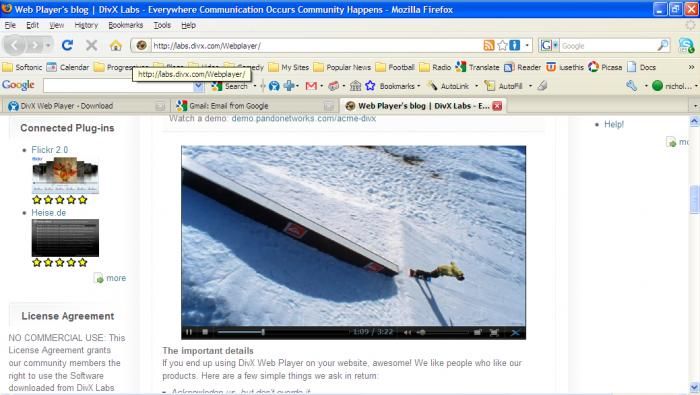Pause the DivX video
The height and width of the screenshot is (395, 700).
(x=189, y=332)
